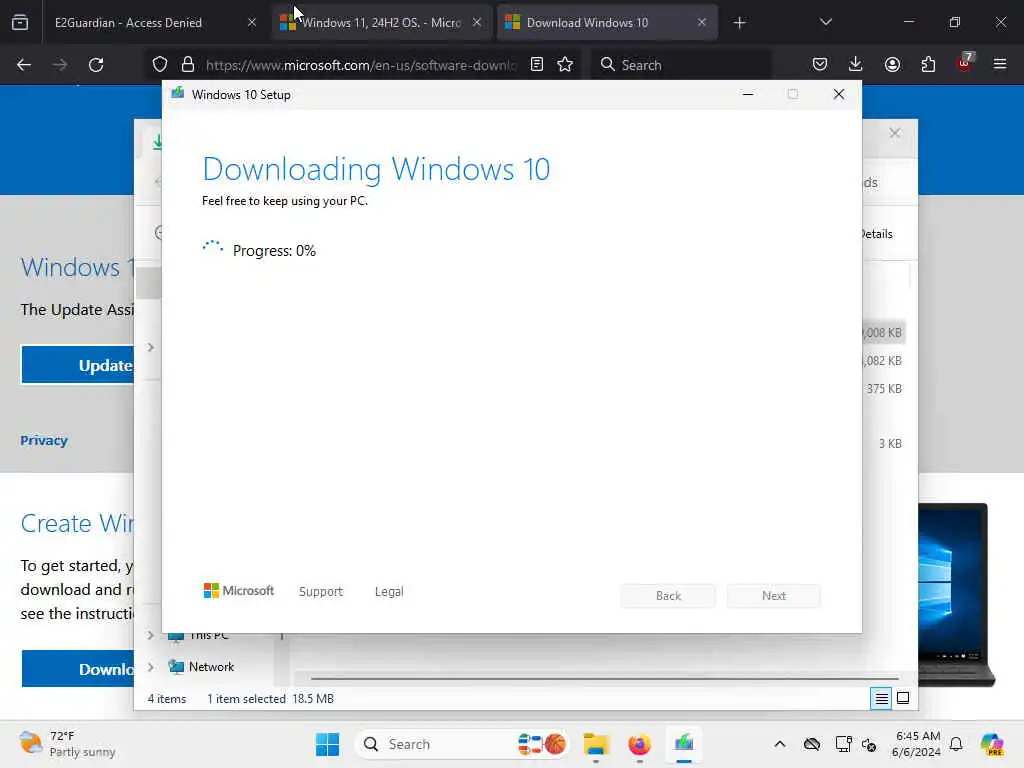
Task: Show hidden system tray icons
Action: pyautogui.click(x=780, y=744)
